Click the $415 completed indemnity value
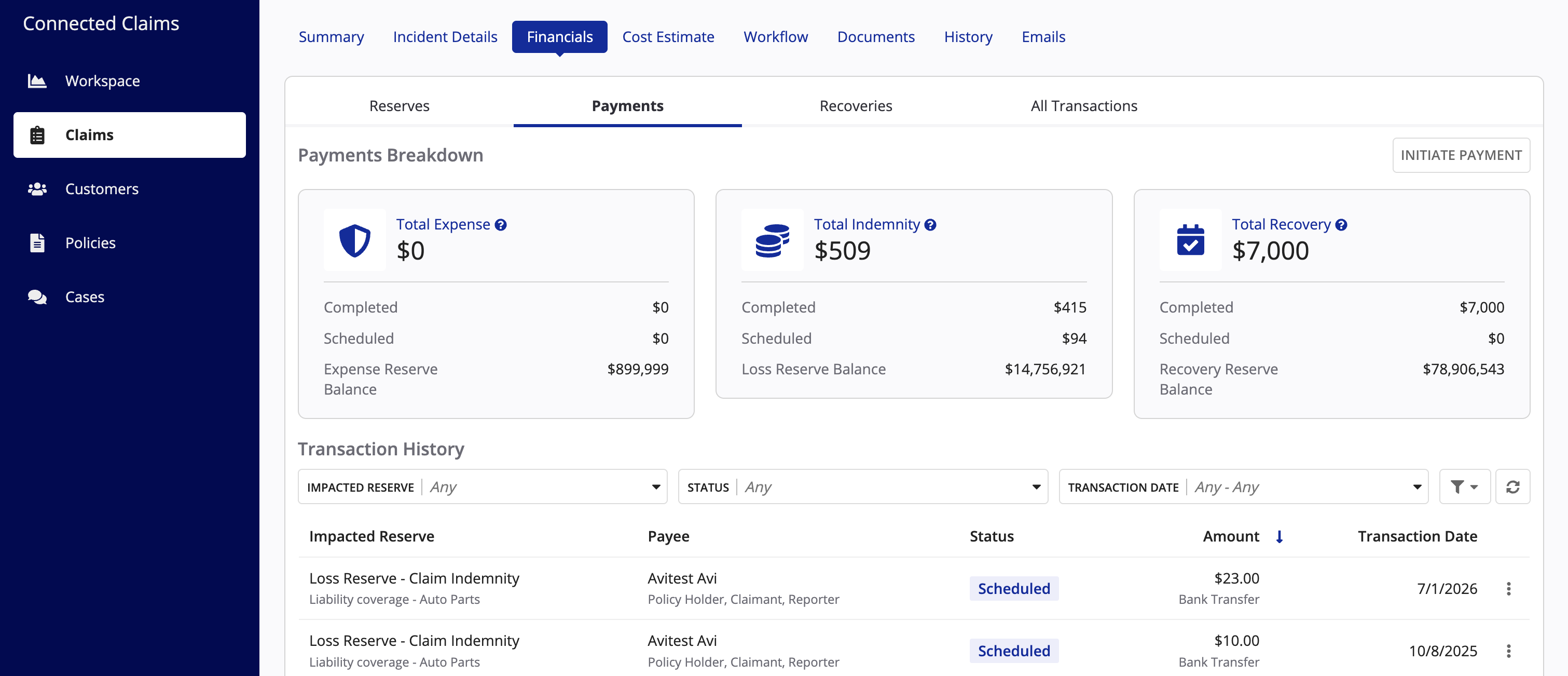 click(1070, 307)
